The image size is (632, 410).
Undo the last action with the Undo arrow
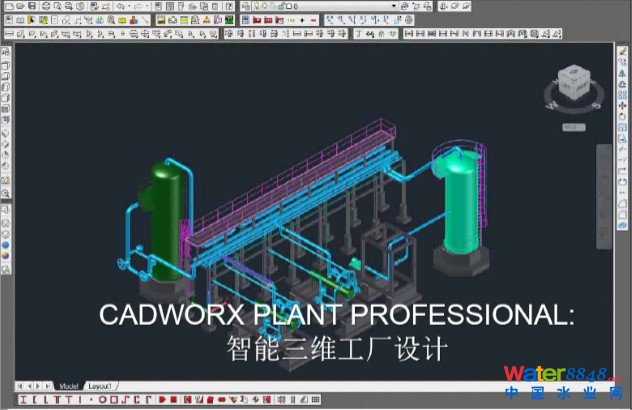[x=120, y=6]
